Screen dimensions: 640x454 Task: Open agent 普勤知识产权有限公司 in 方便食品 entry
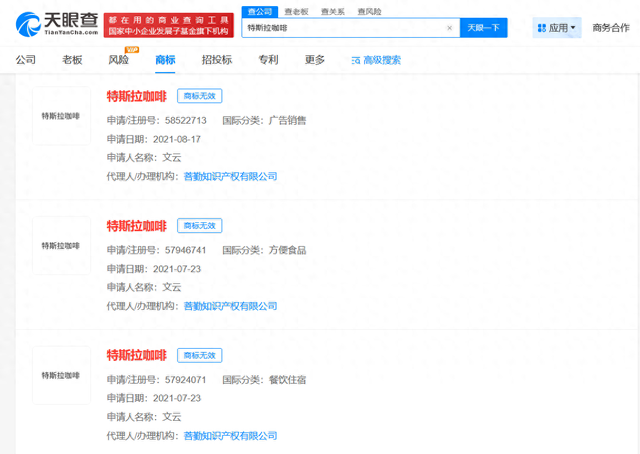click(231, 306)
